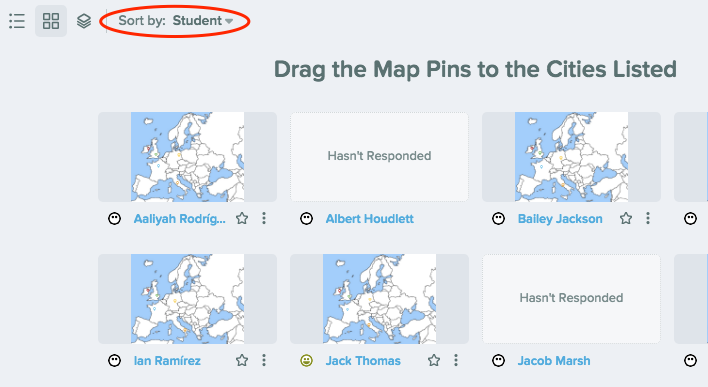Click the face icon beside Albert Houdlett

tap(307, 219)
